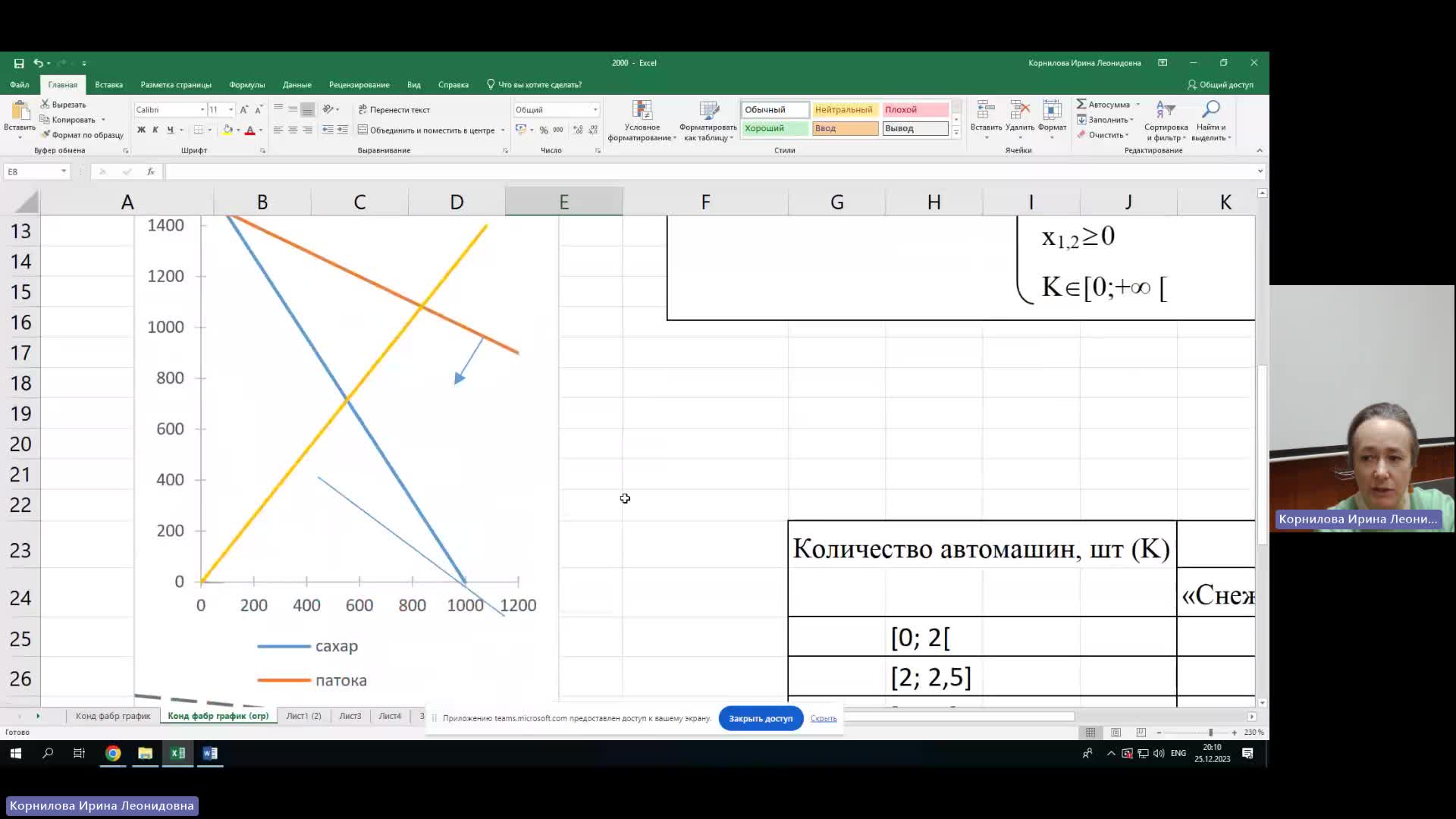Screen dimensions: 1456x819
Task: Switch to the Formulas (Формулы) ribbon tab
Action: point(246,84)
